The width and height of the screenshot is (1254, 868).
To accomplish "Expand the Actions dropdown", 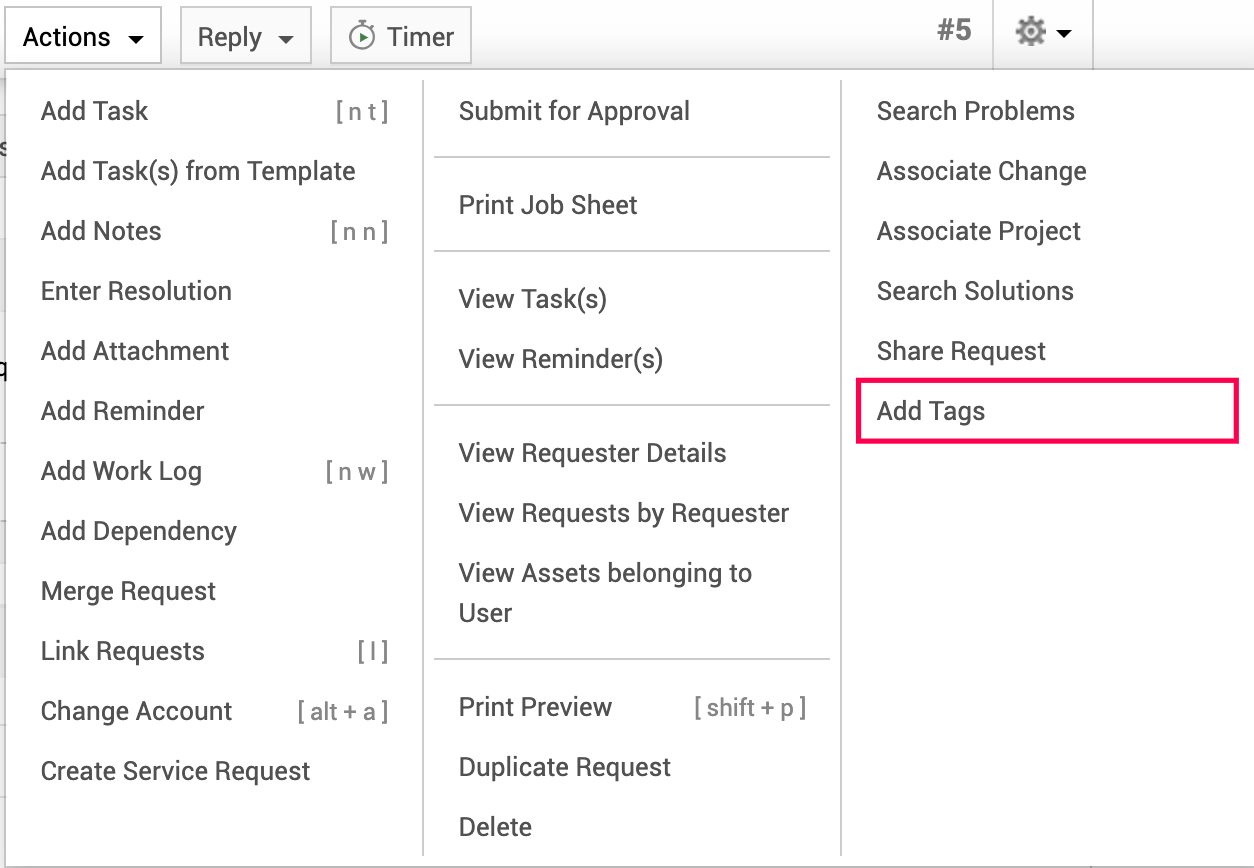I will [82, 35].
